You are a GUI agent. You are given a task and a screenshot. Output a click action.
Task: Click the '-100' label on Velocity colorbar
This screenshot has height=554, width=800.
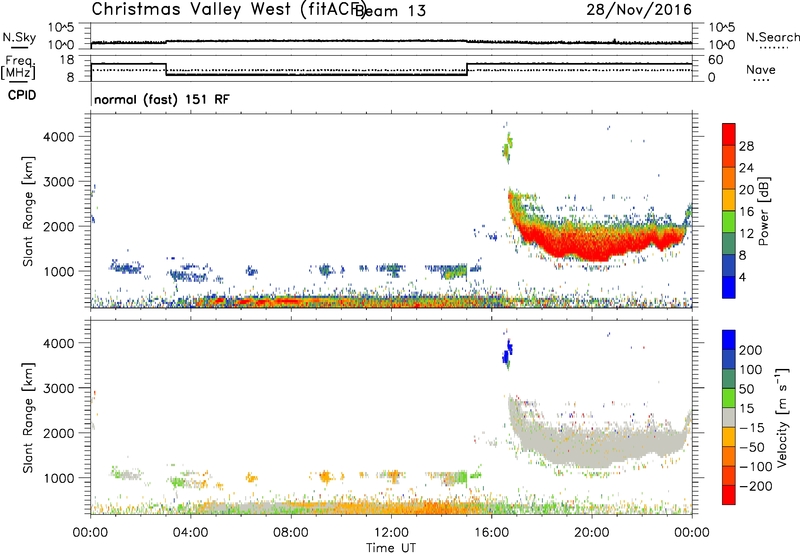(x=755, y=467)
